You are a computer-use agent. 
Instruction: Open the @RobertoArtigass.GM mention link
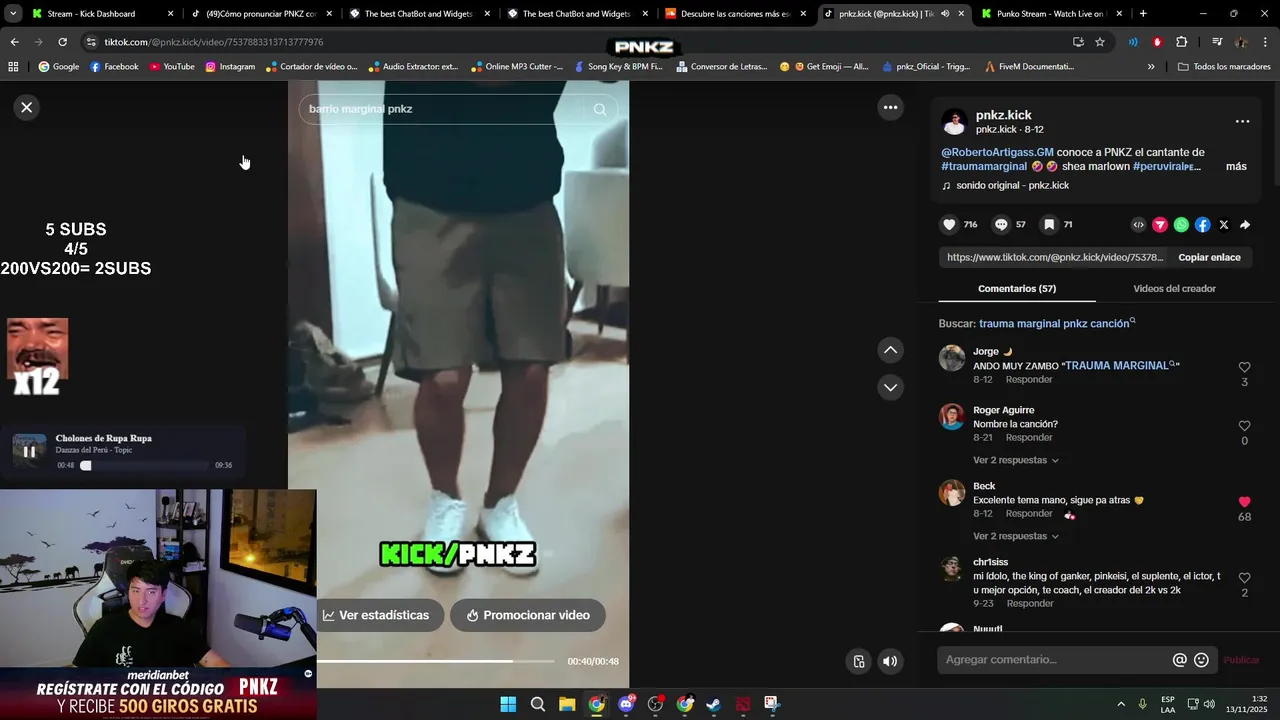click(x=997, y=152)
